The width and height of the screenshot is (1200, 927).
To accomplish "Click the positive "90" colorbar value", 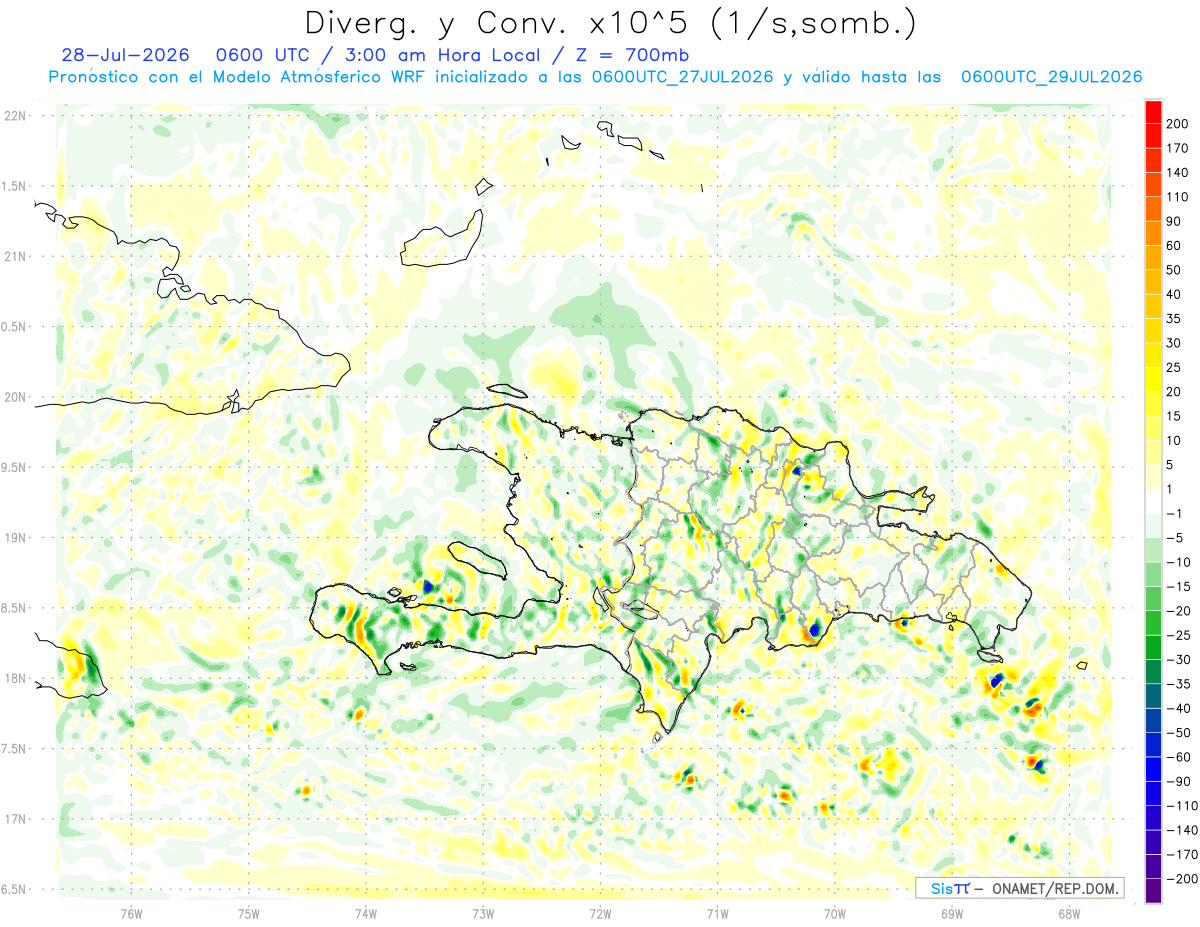I will point(1174,221).
